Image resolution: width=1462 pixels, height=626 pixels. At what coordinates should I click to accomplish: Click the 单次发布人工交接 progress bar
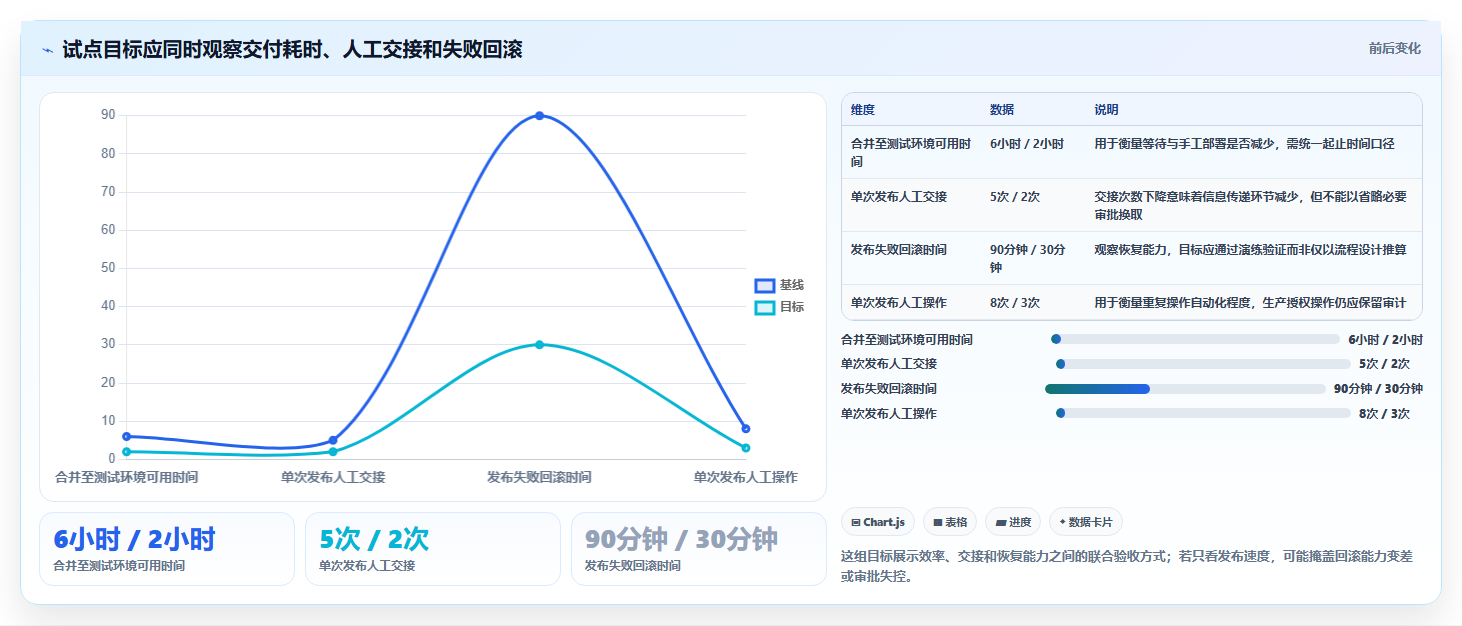pyautogui.click(x=1202, y=364)
